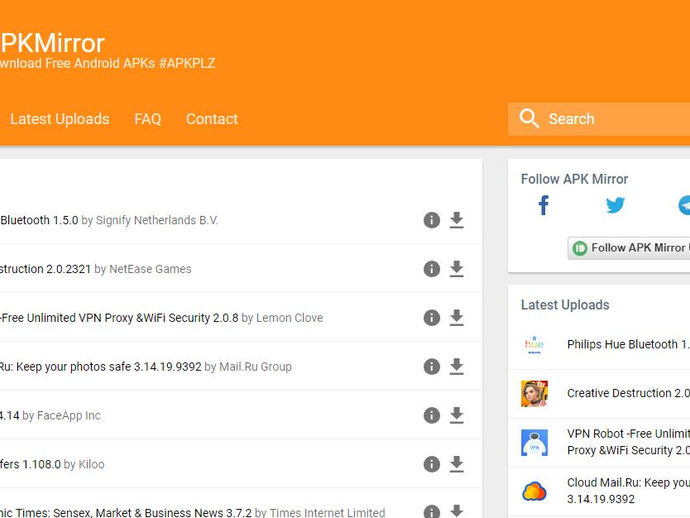Click the APKMirror site title

pos(52,43)
